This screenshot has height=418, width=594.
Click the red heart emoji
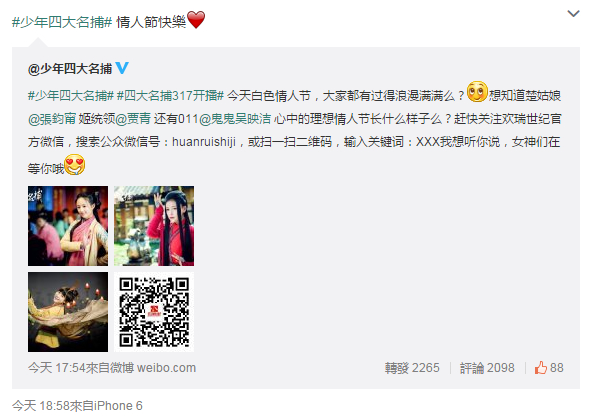click(196, 20)
